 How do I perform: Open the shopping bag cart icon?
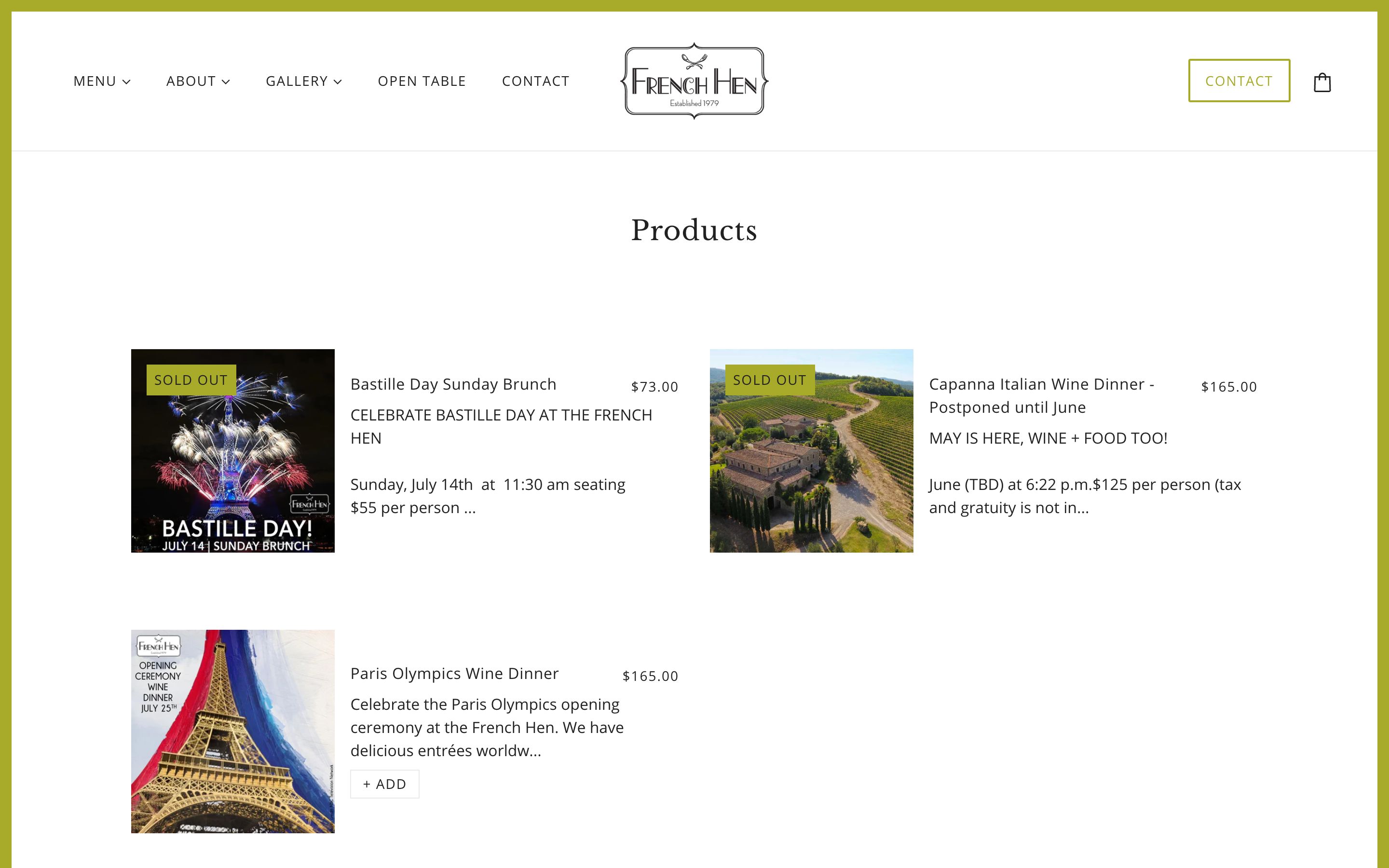click(x=1322, y=82)
